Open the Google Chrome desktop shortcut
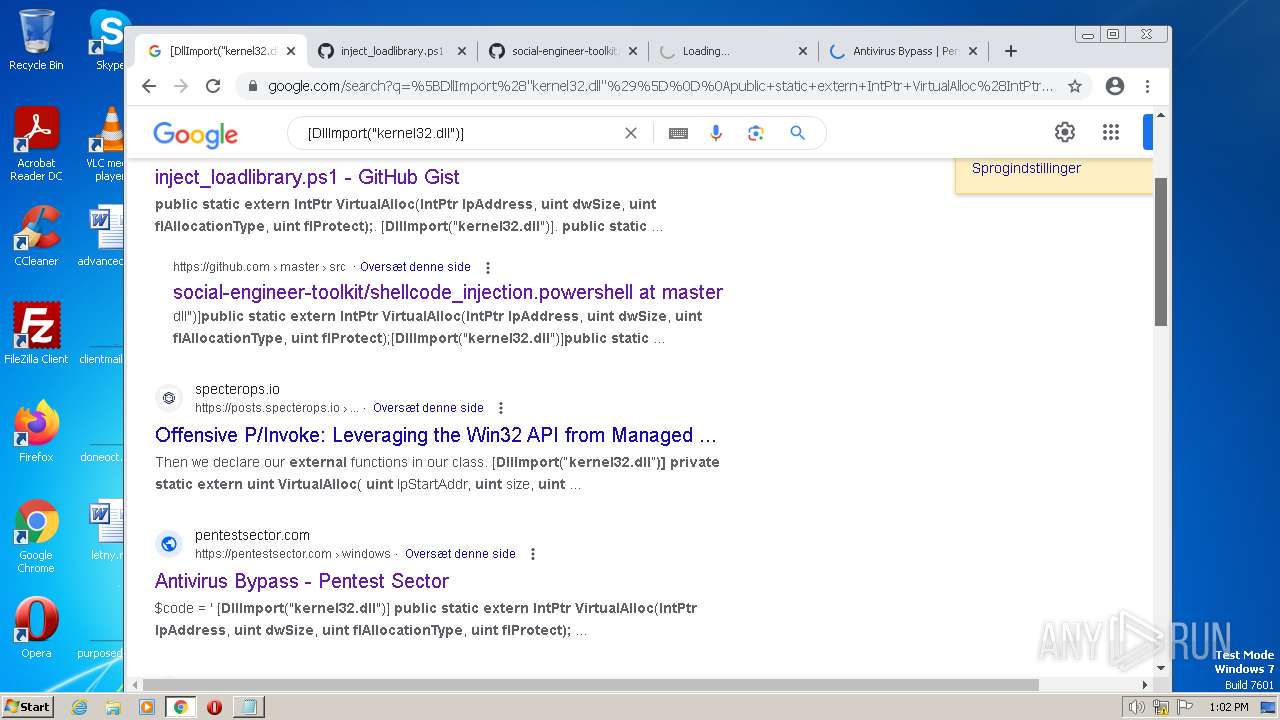 pyautogui.click(x=36, y=537)
